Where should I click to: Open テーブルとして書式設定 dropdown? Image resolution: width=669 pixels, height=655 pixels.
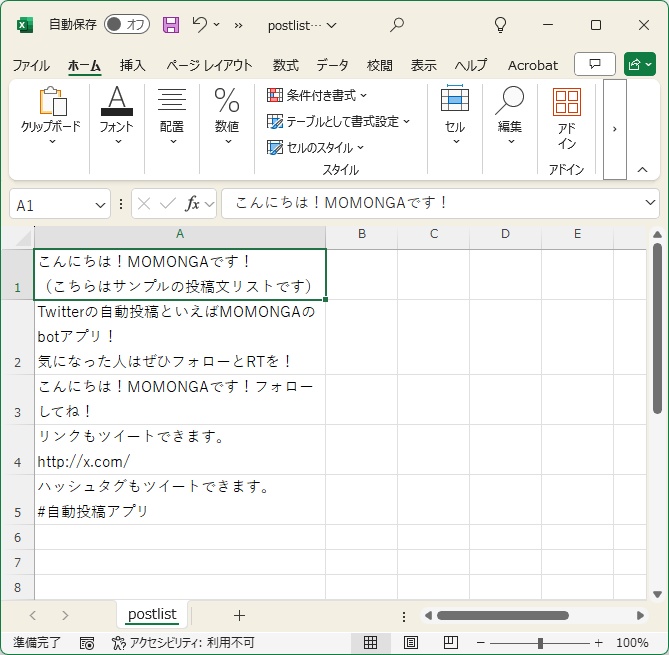[338, 122]
